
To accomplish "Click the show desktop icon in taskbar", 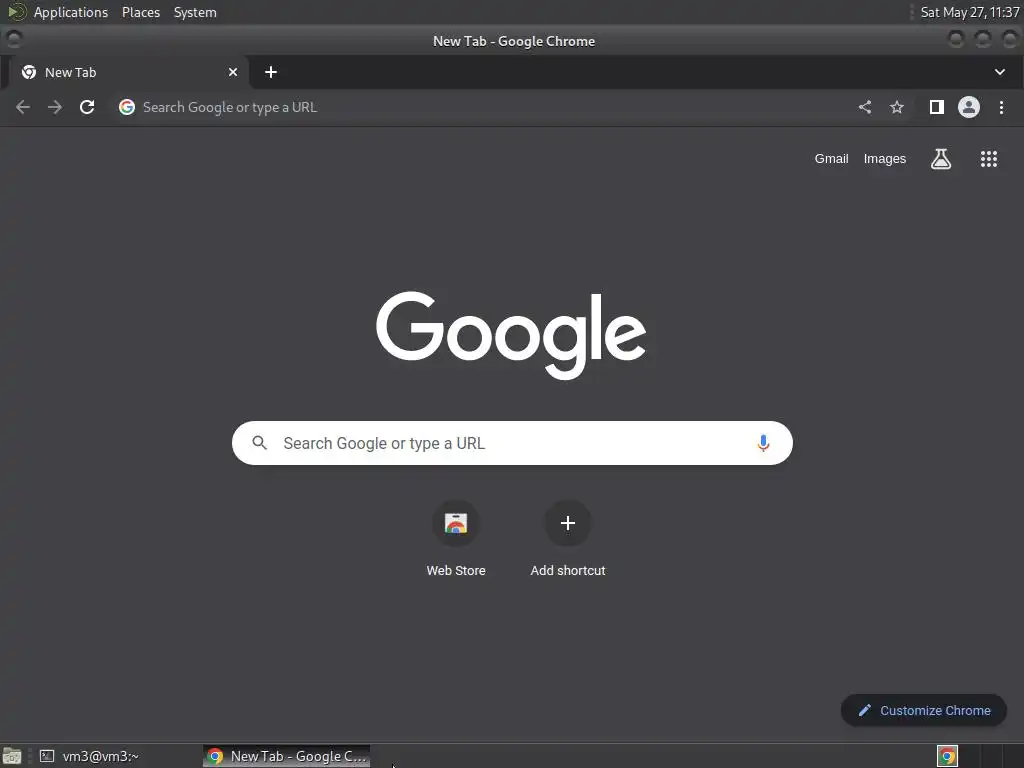I will tap(12, 756).
